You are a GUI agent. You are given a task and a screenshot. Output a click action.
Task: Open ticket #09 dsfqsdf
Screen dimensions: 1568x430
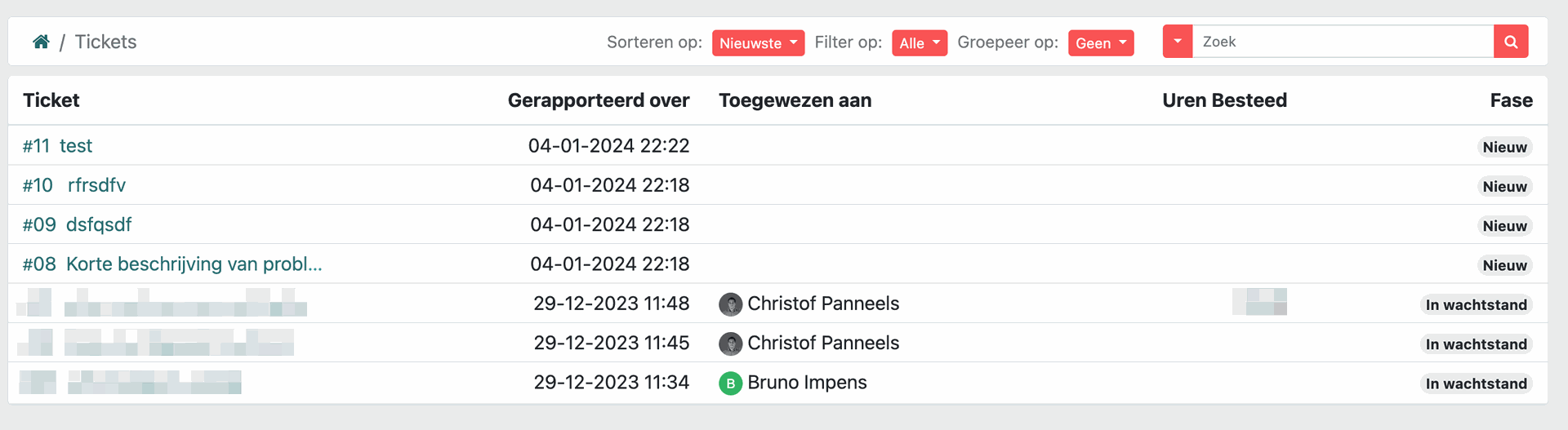click(x=78, y=224)
